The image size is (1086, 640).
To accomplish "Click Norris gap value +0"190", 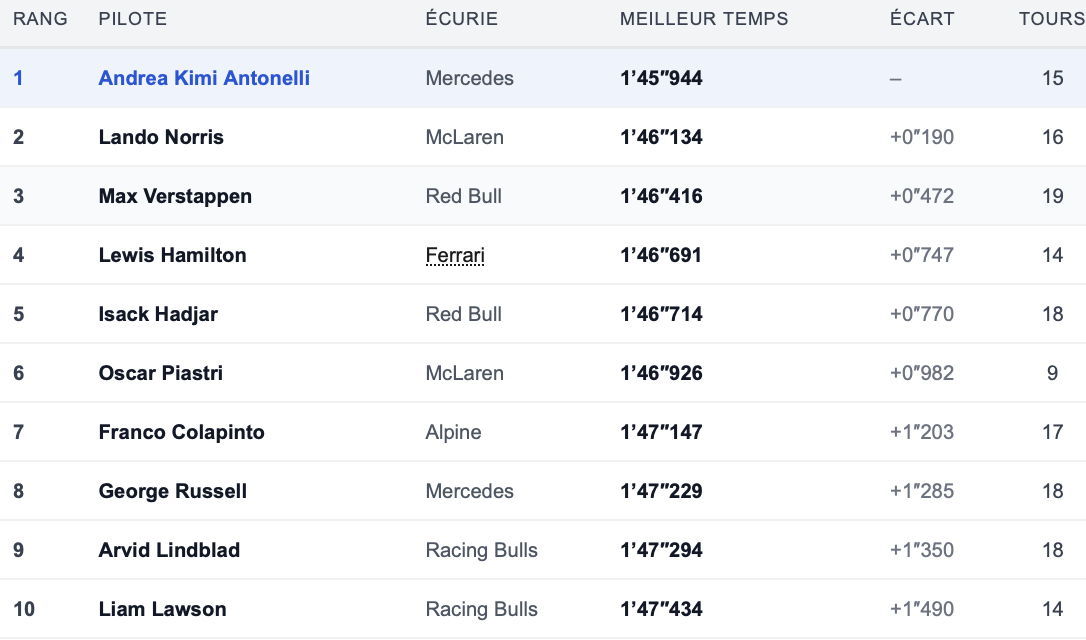I will [x=922, y=137].
